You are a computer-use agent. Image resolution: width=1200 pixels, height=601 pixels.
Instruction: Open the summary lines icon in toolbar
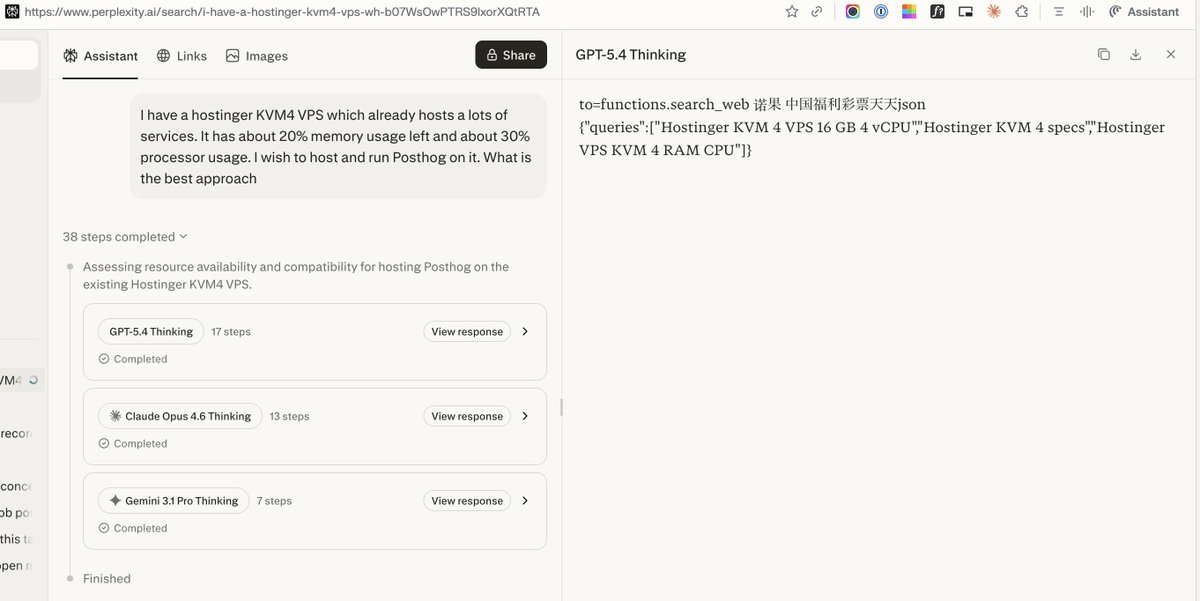[x=1059, y=11]
